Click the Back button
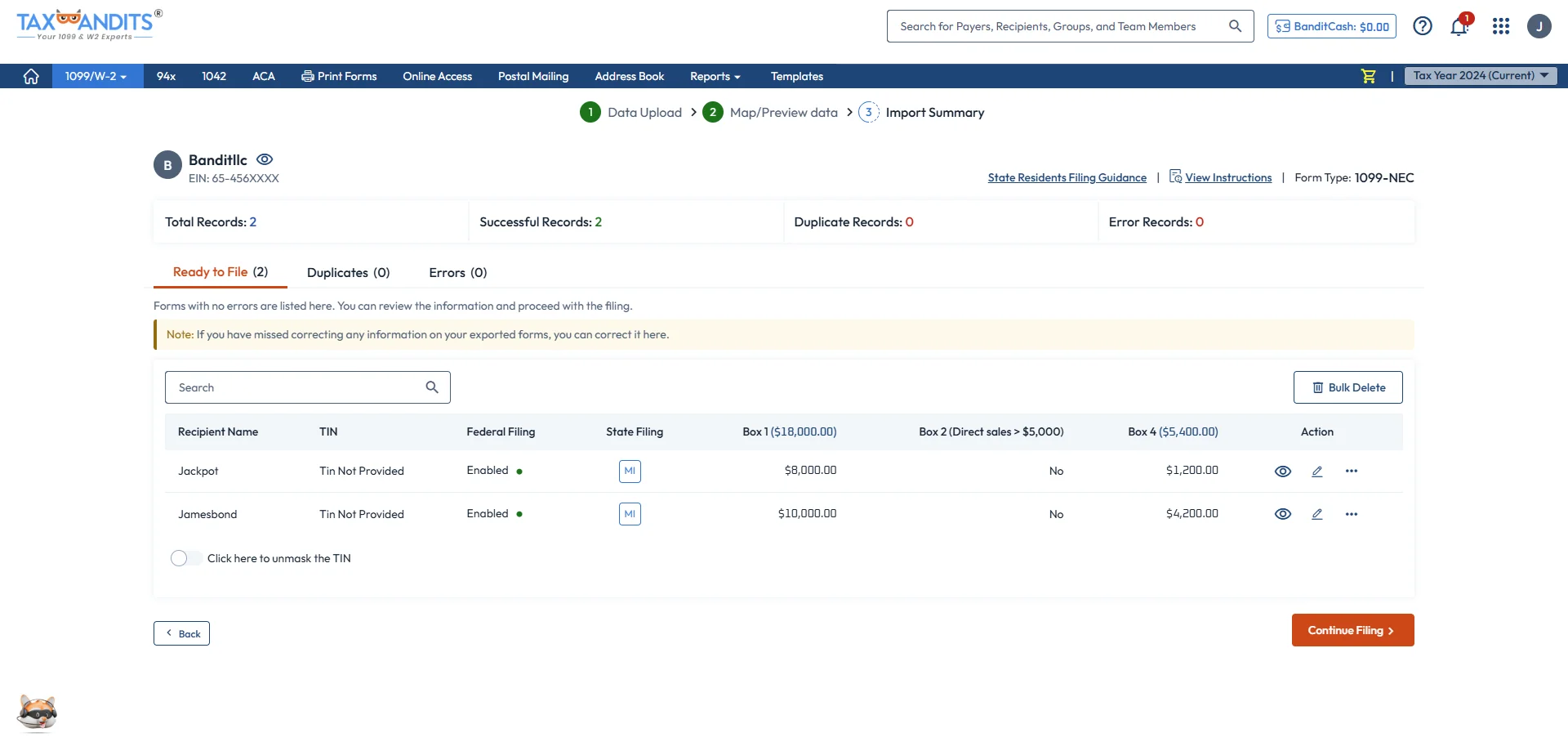 (181, 633)
